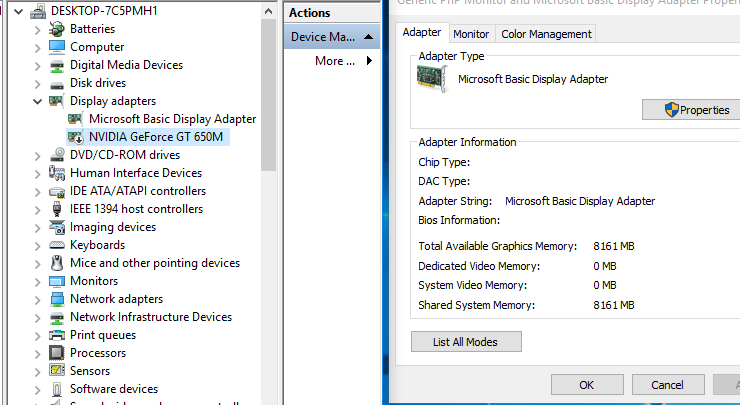Click the Human Interface Devices icon
The image size is (740, 405).
[57, 173]
